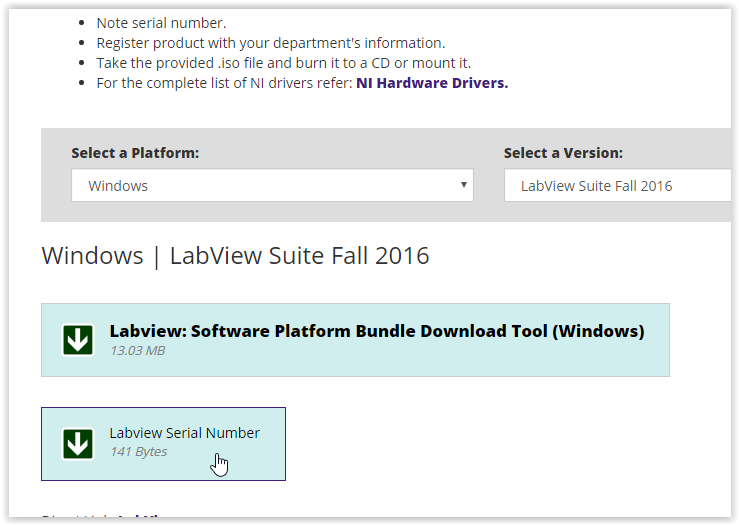The image size is (739, 525).
Task: Click the 'Register product with your department's information' bullet
Action: coord(271,43)
